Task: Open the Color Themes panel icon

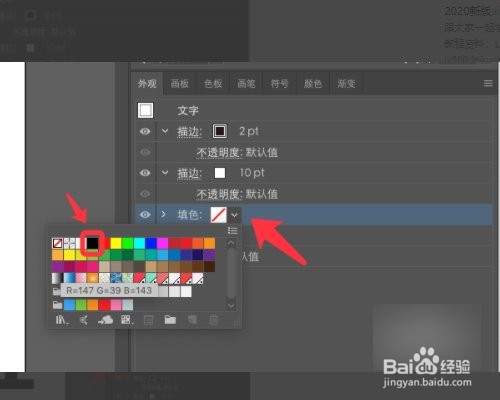Action: tap(84, 320)
